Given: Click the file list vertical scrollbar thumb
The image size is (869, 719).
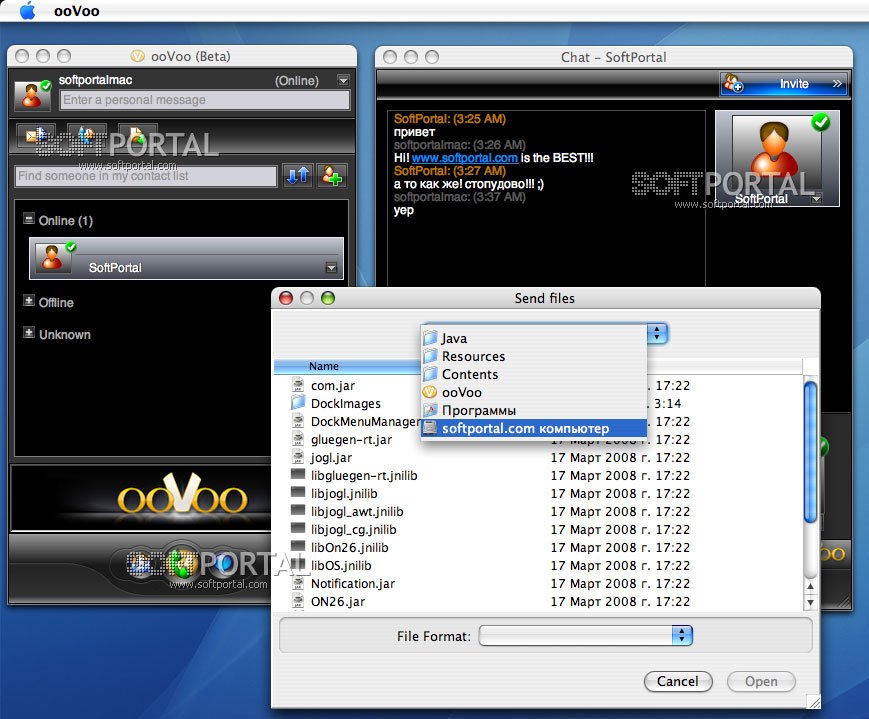Looking at the screenshot, I should coord(810,452).
